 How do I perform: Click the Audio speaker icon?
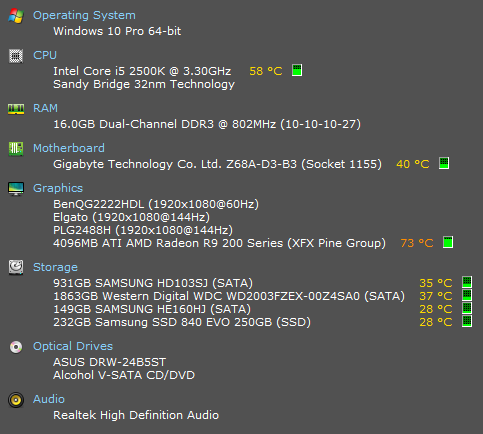[x=16, y=400]
